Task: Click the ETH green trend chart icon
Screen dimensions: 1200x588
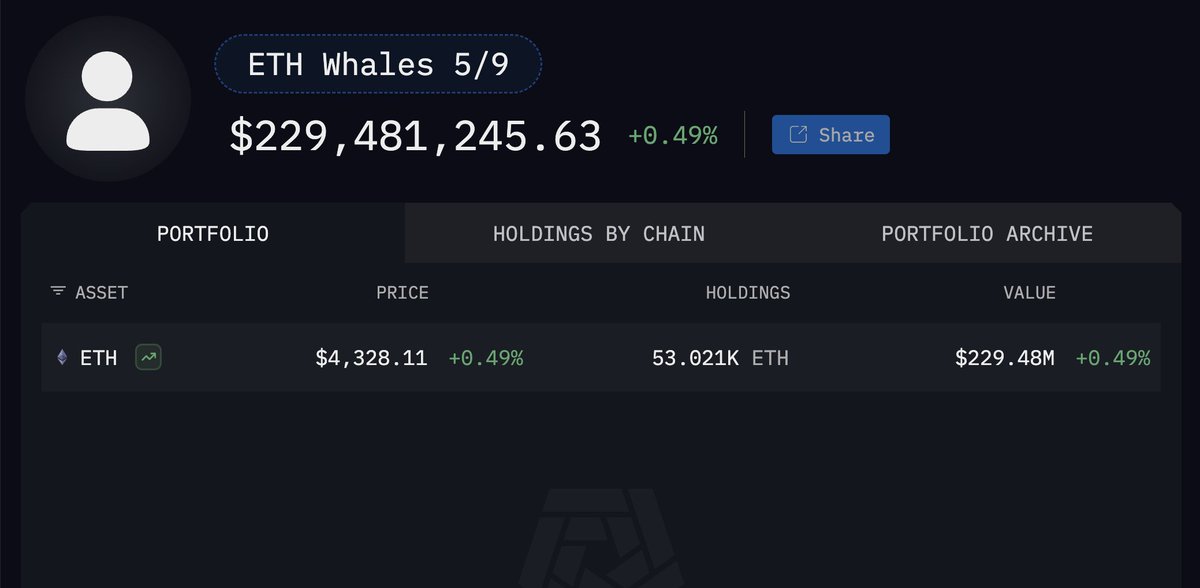Action: click(148, 357)
